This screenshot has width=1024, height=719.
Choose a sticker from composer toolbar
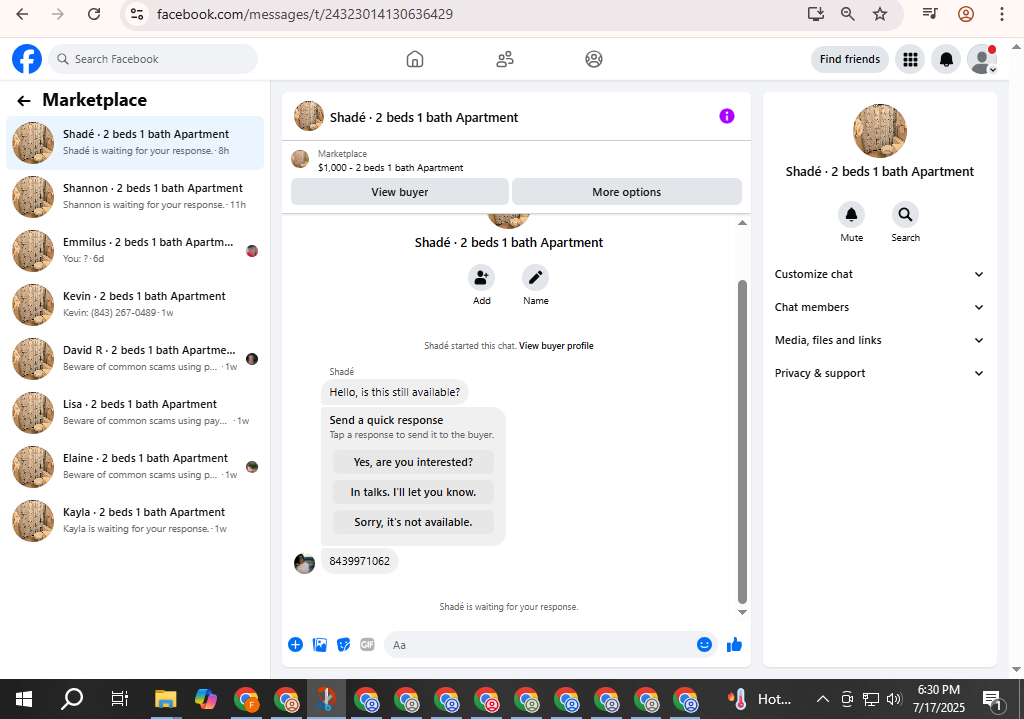tap(344, 645)
